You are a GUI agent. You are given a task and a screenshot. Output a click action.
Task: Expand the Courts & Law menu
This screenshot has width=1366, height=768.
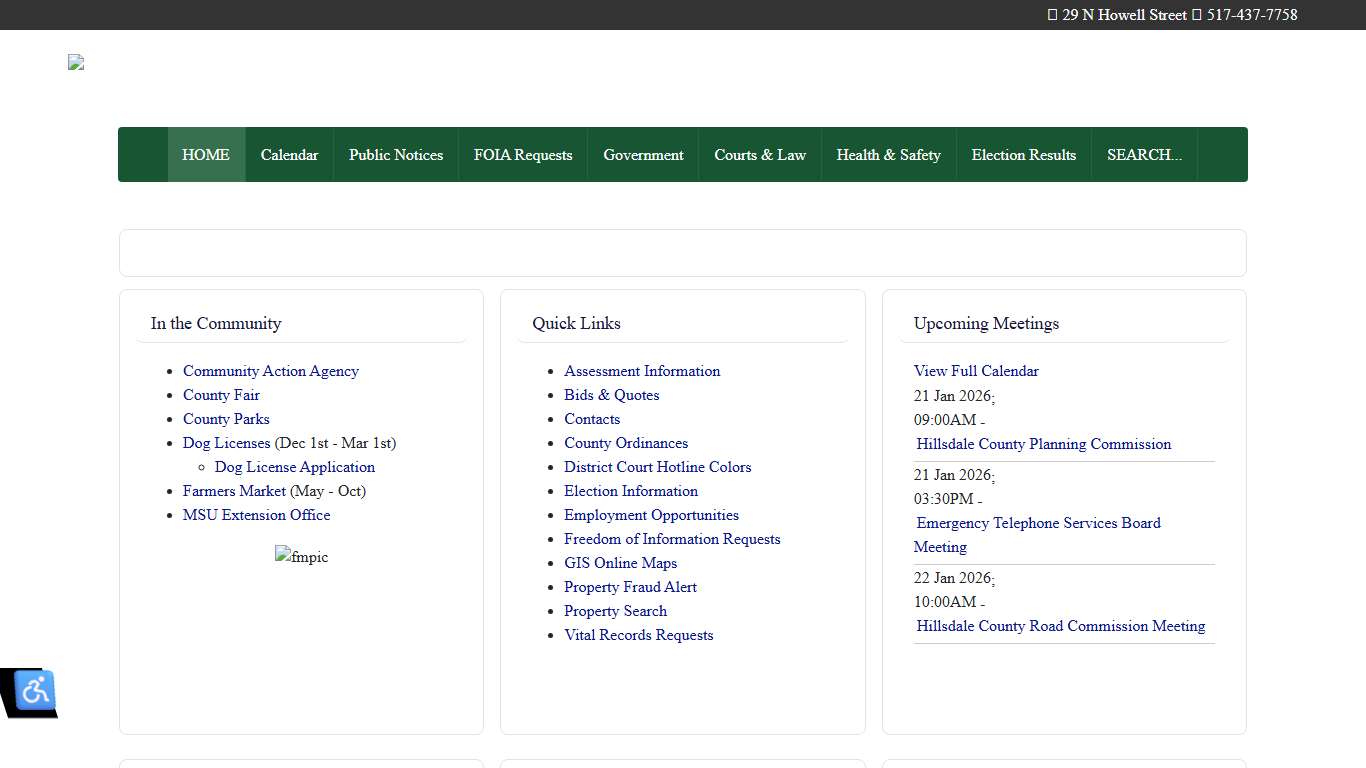(760, 155)
